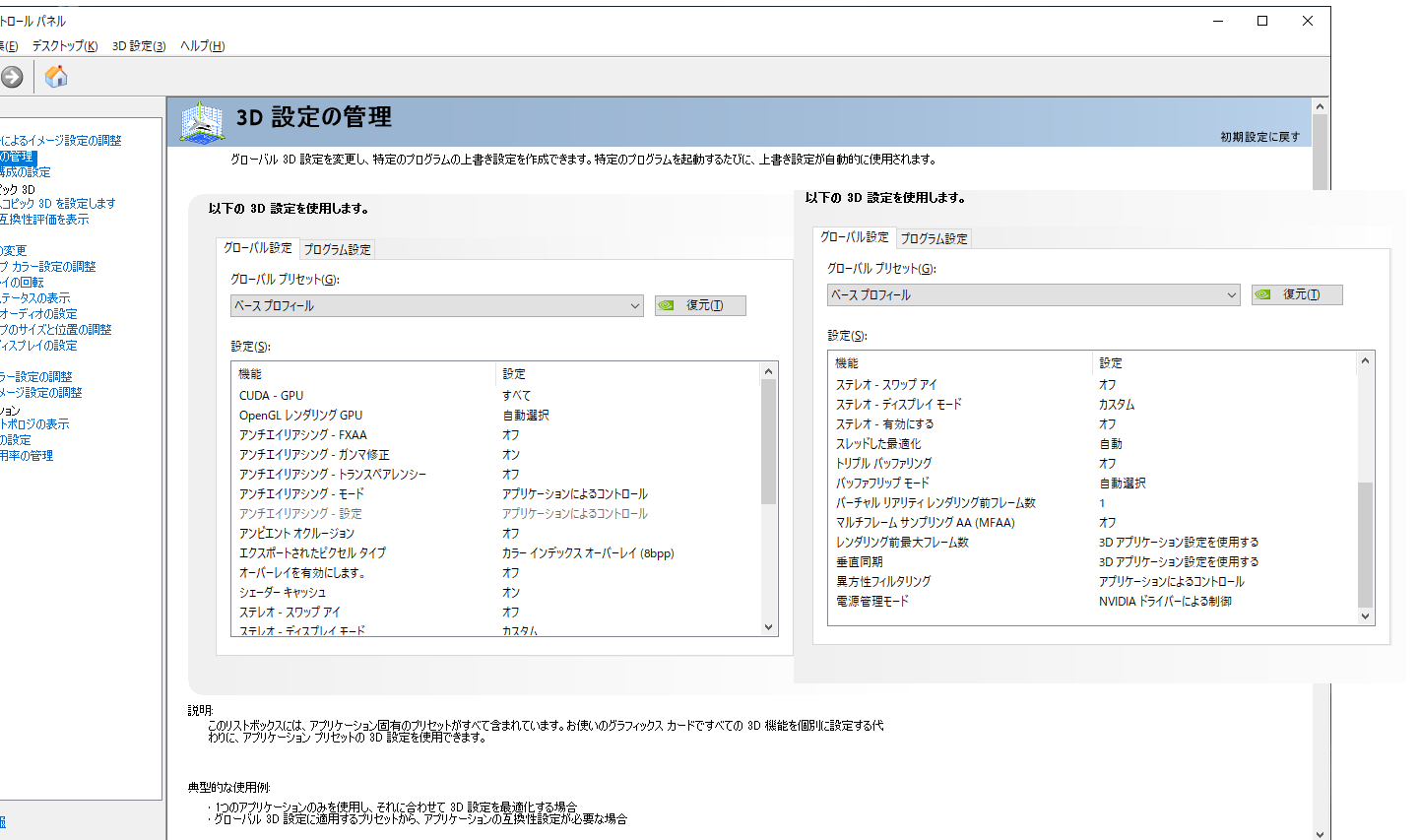
Task: Click the NVIDIA ドライバーによる制御 value
Action: (x=1165, y=602)
